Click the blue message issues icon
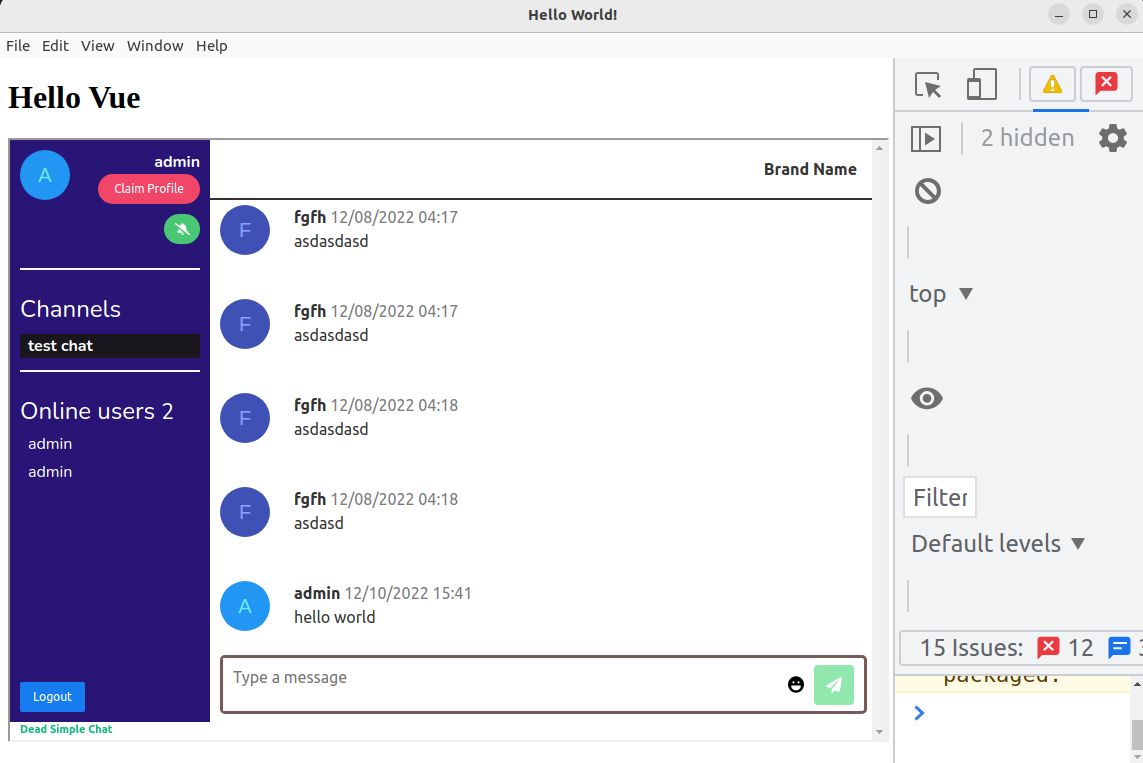The width and height of the screenshot is (1143, 763). tap(1119, 647)
